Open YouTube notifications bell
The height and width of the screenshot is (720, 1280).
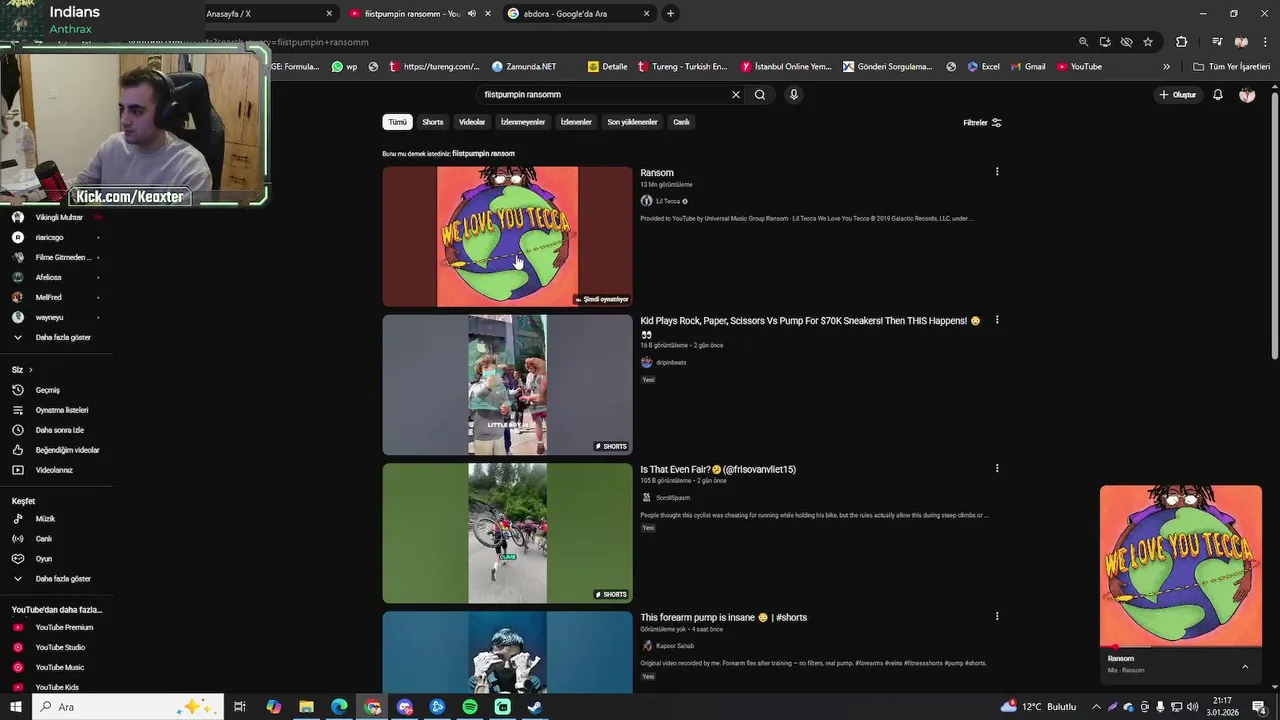[x=1218, y=95]
